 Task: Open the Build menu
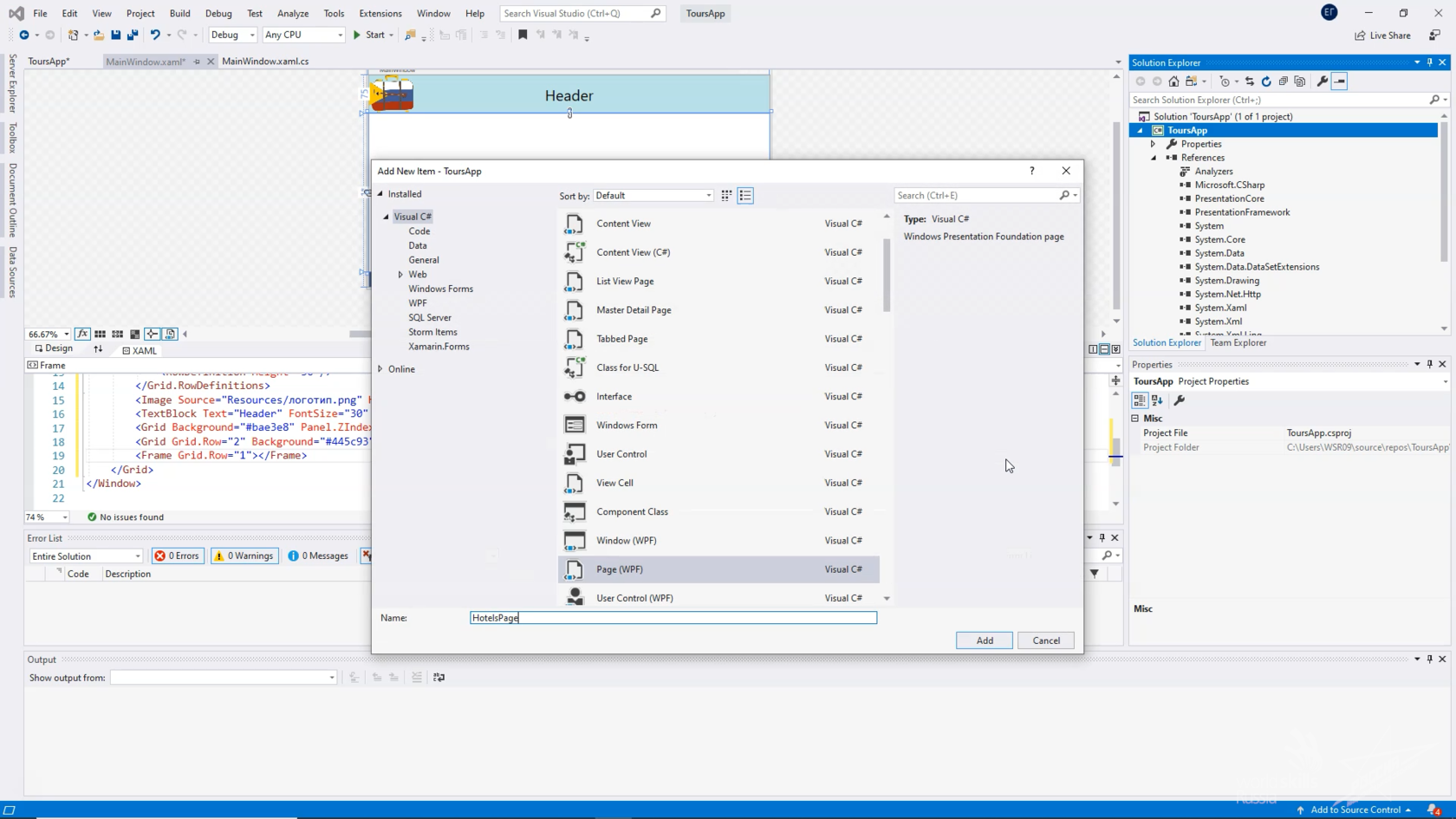[179, 13]
